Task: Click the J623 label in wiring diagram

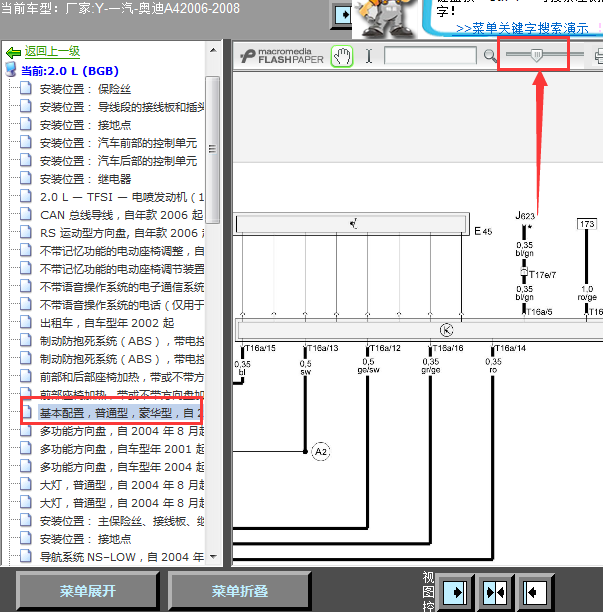Action: [525, 215]
